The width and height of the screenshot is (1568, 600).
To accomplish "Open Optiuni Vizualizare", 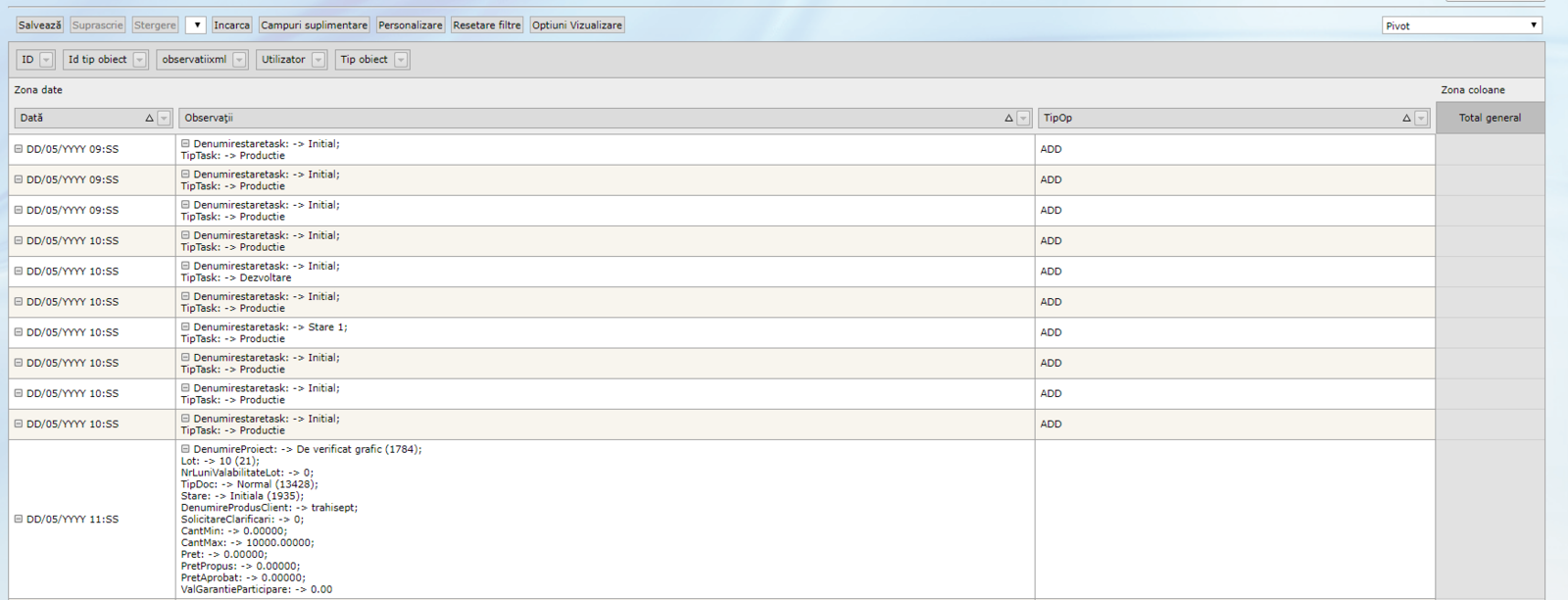I will 576,25.
